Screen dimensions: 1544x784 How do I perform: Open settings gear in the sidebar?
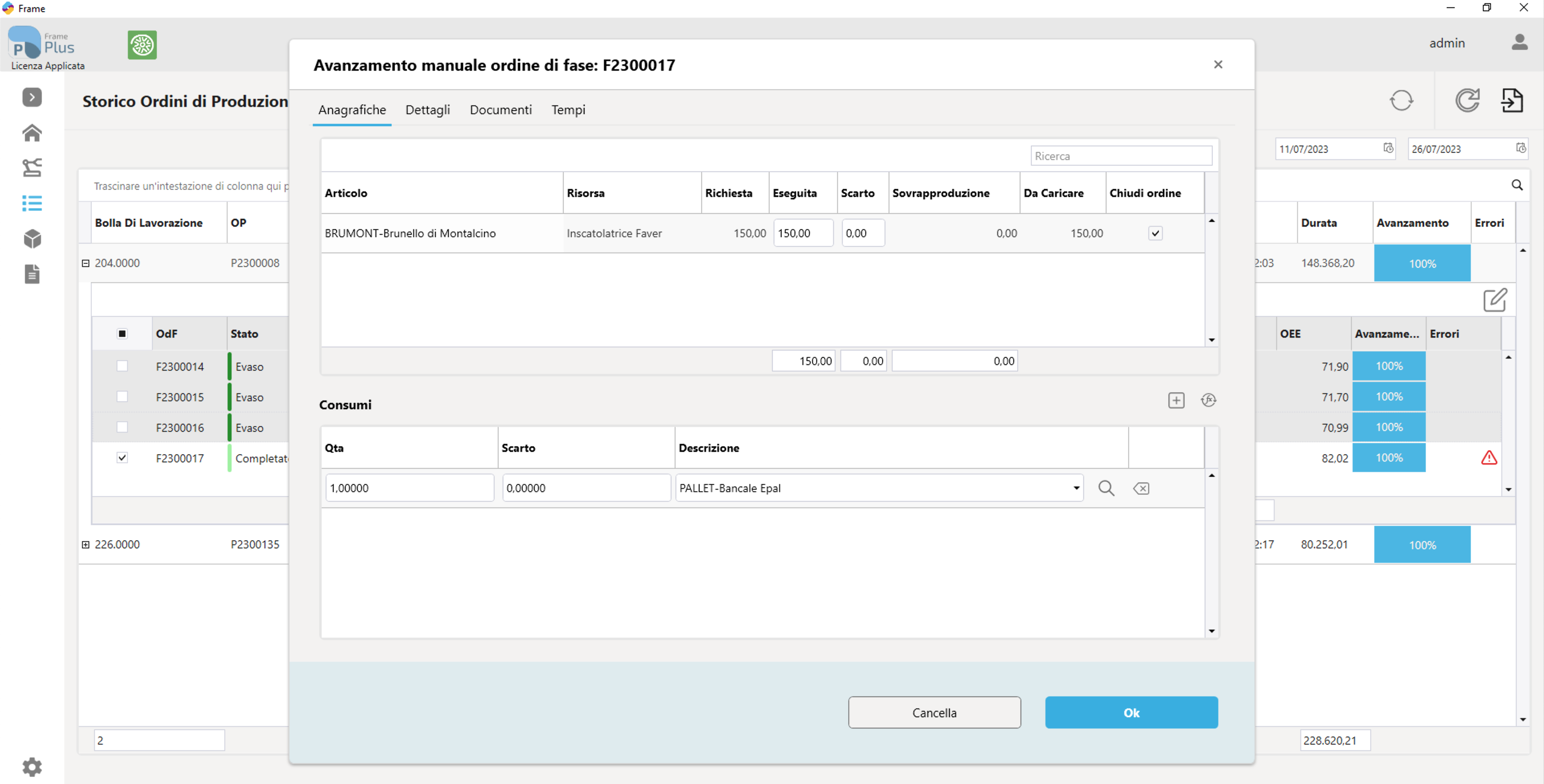point(32,767)
